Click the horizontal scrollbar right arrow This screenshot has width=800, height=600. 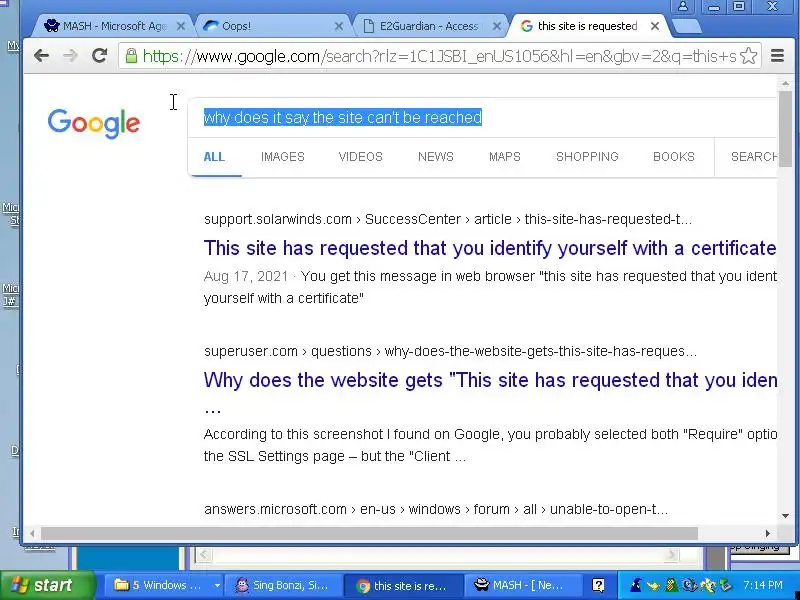[x=767, y=533]
